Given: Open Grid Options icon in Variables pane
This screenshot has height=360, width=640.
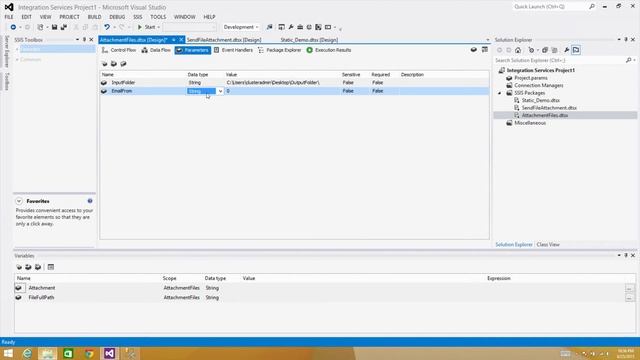Looking at the screenshot, I should coord(51,267).
